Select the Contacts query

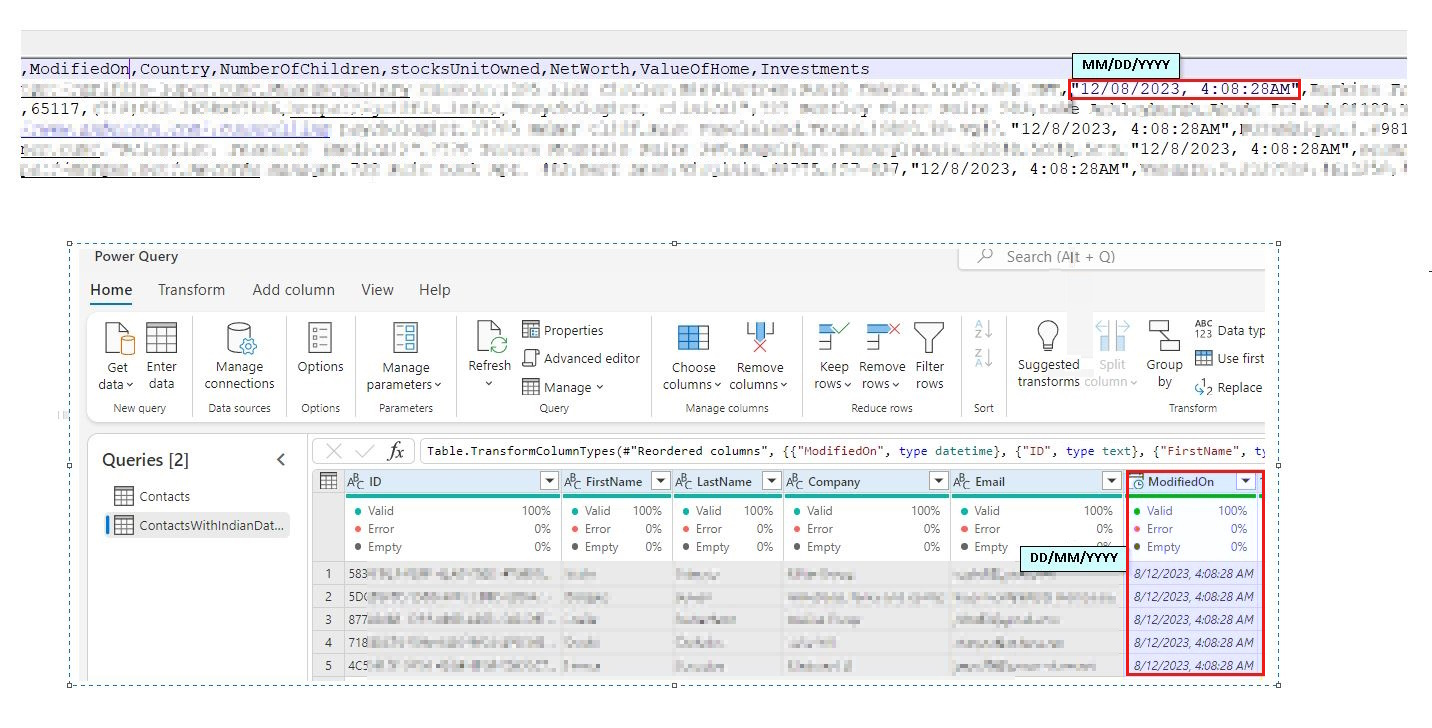[164, 496]
